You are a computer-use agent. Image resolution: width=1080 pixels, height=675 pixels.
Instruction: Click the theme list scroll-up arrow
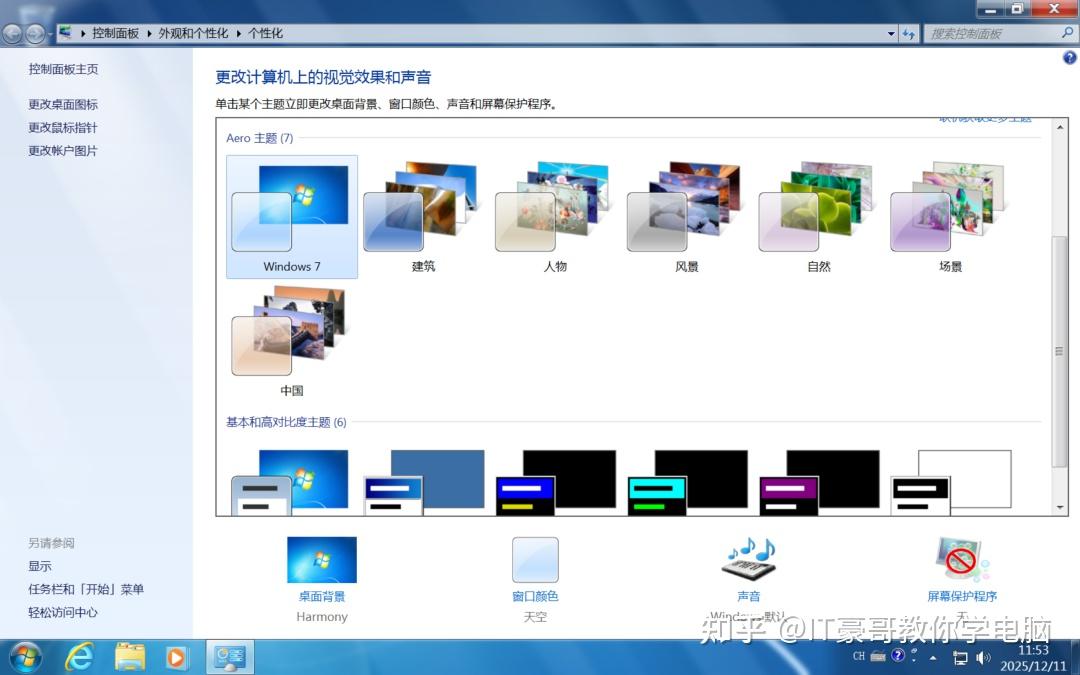(x=1060, y=127)
